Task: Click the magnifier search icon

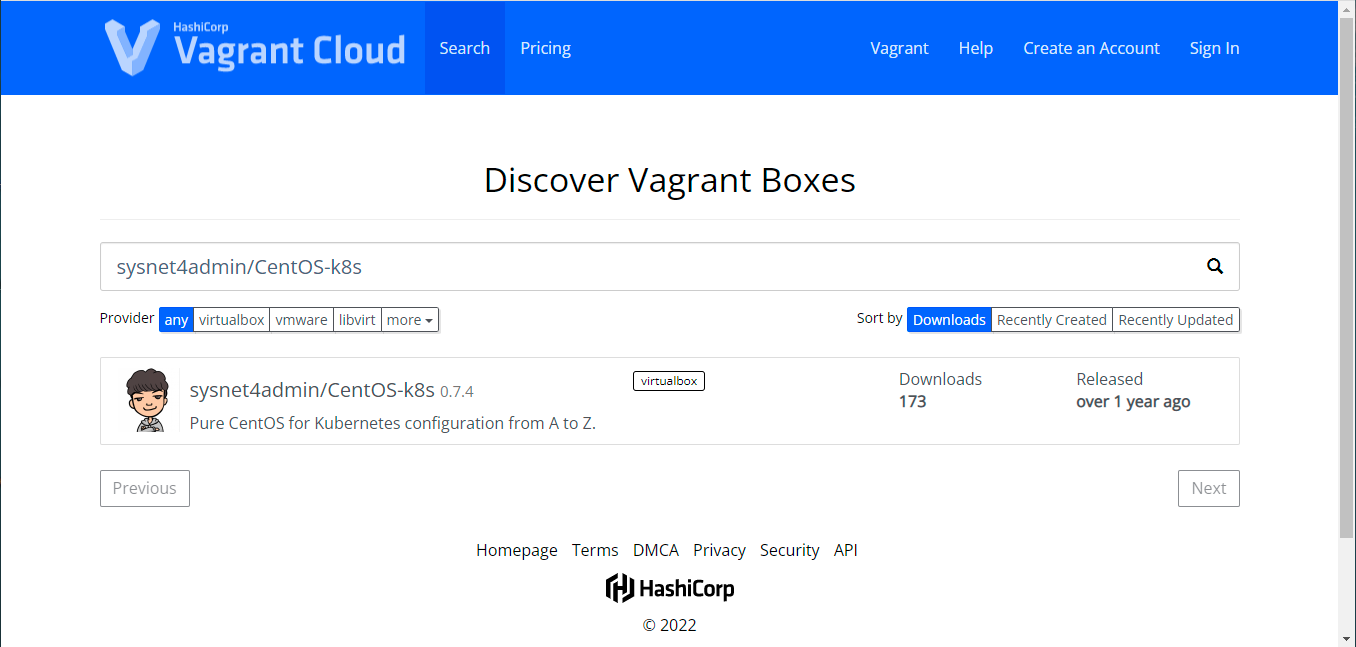Action: pos(1215,266)
